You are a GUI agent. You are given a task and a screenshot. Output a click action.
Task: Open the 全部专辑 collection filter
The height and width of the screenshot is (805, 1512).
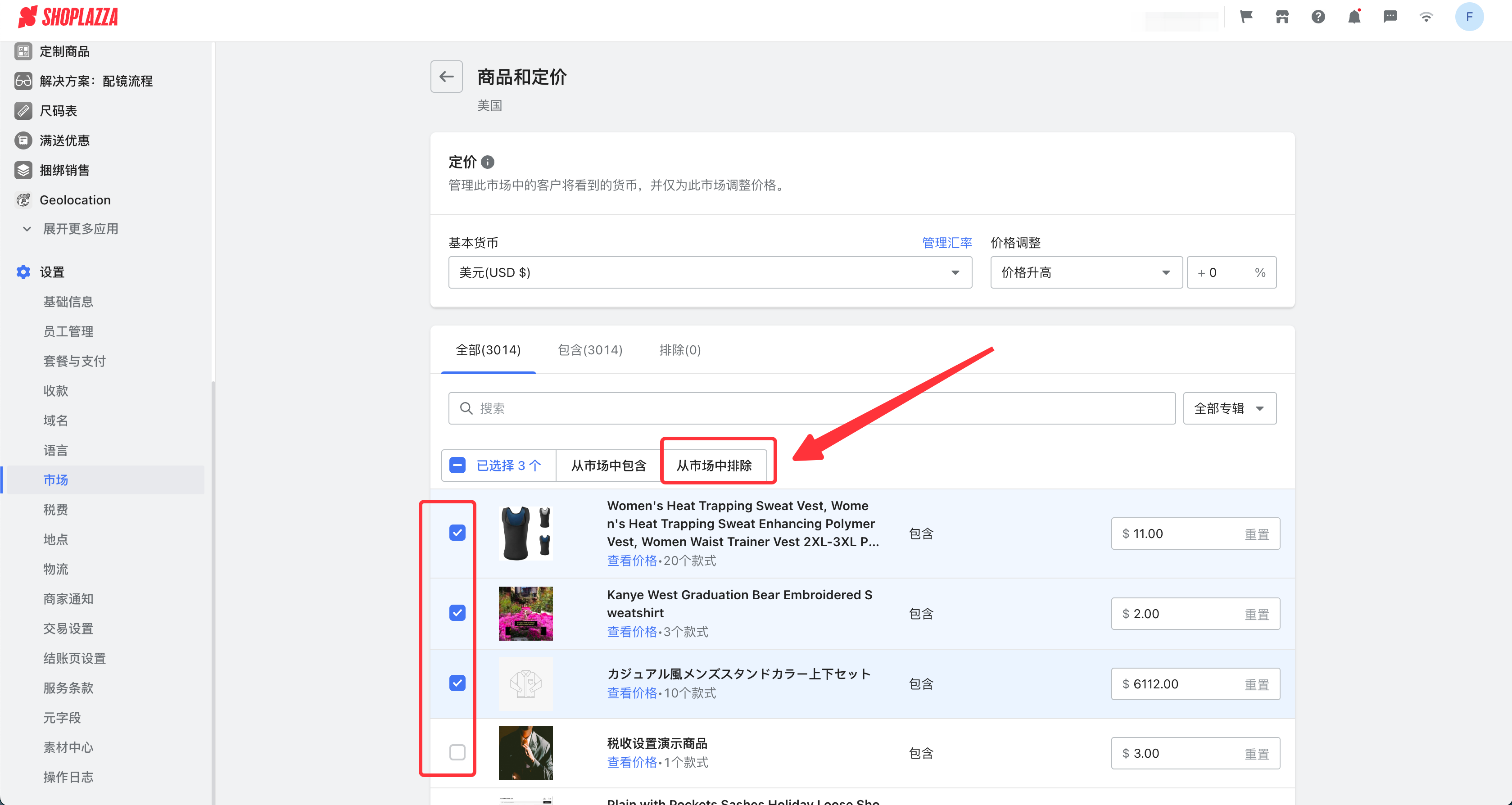[1230, 408]
